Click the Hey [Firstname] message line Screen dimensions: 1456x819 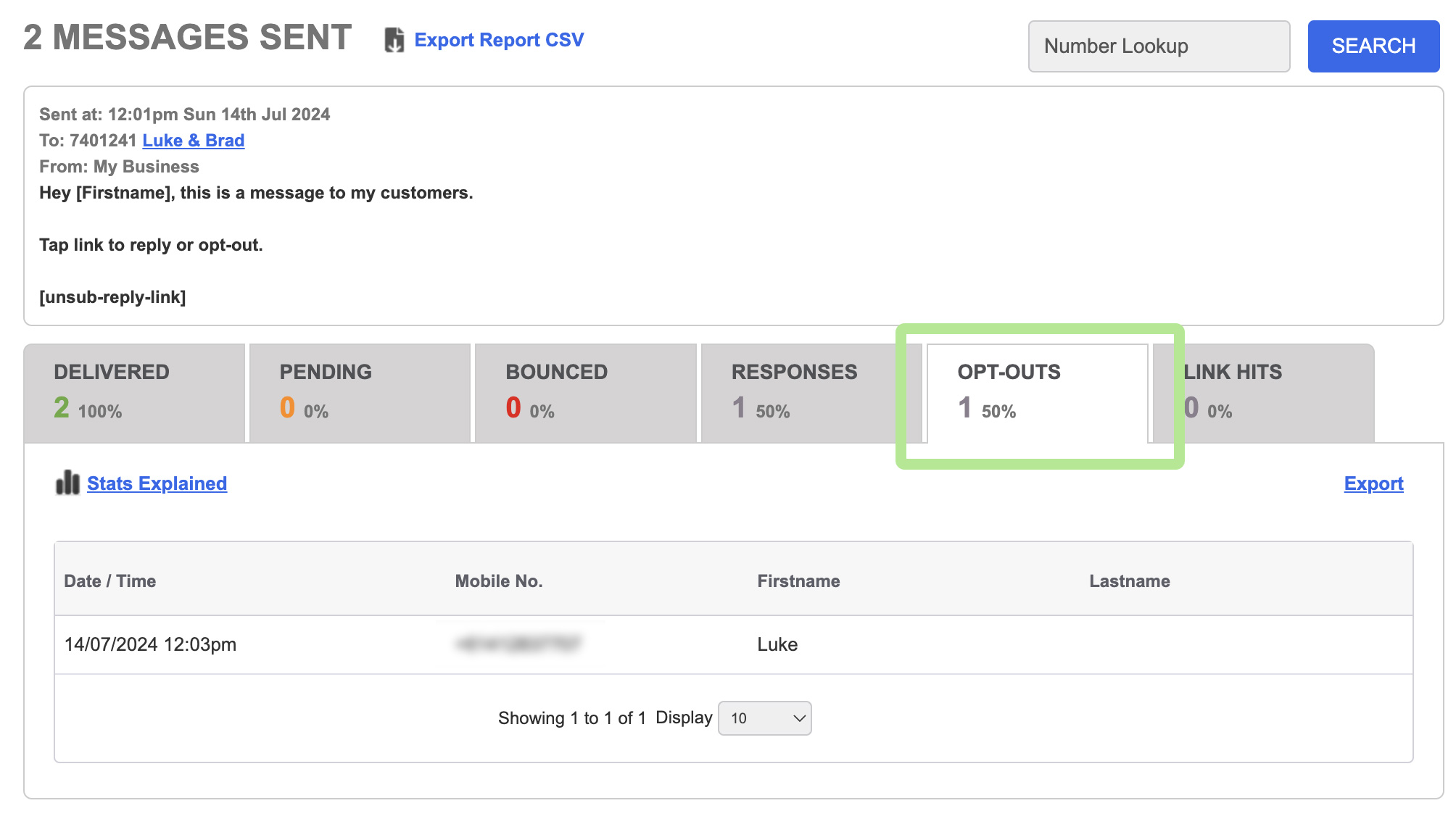256,193
